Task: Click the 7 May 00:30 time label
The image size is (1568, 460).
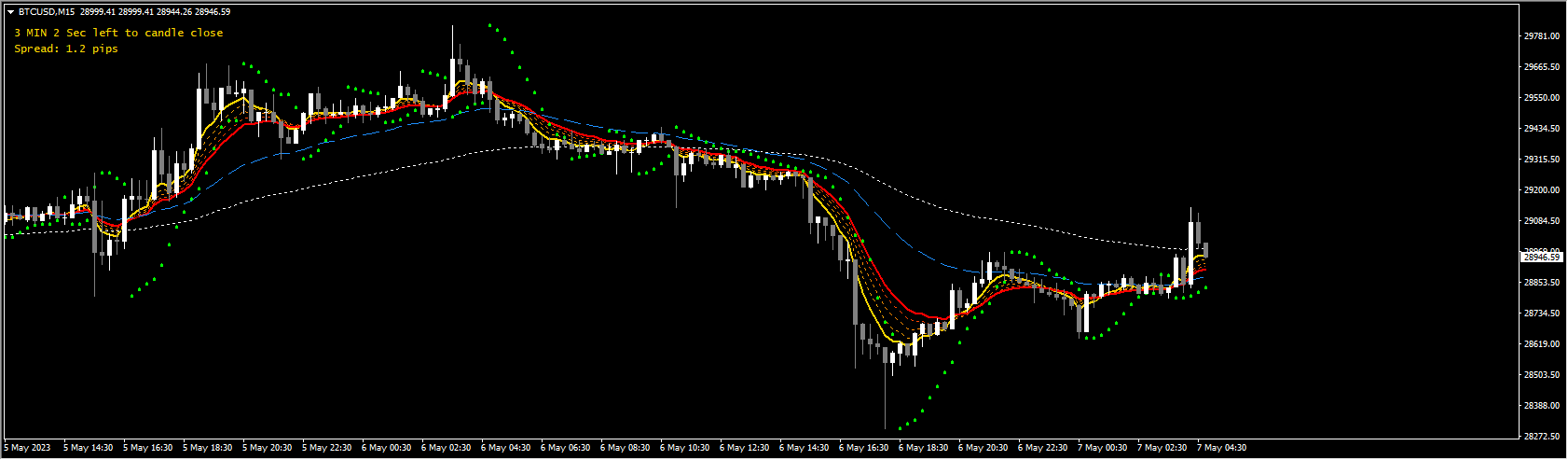Action: coord(1103,448)
